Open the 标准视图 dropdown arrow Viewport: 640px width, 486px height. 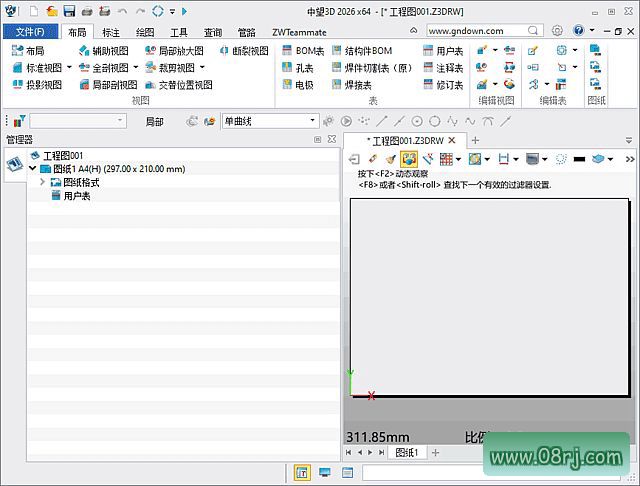69,67
